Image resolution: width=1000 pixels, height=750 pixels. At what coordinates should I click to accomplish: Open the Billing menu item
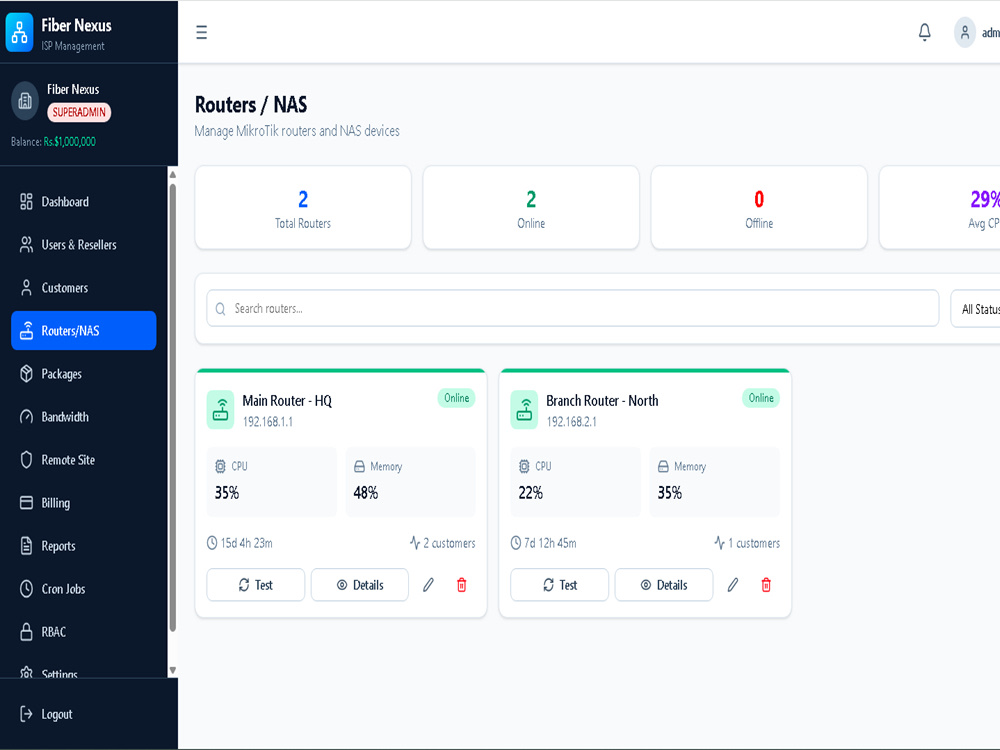point(84,503)
